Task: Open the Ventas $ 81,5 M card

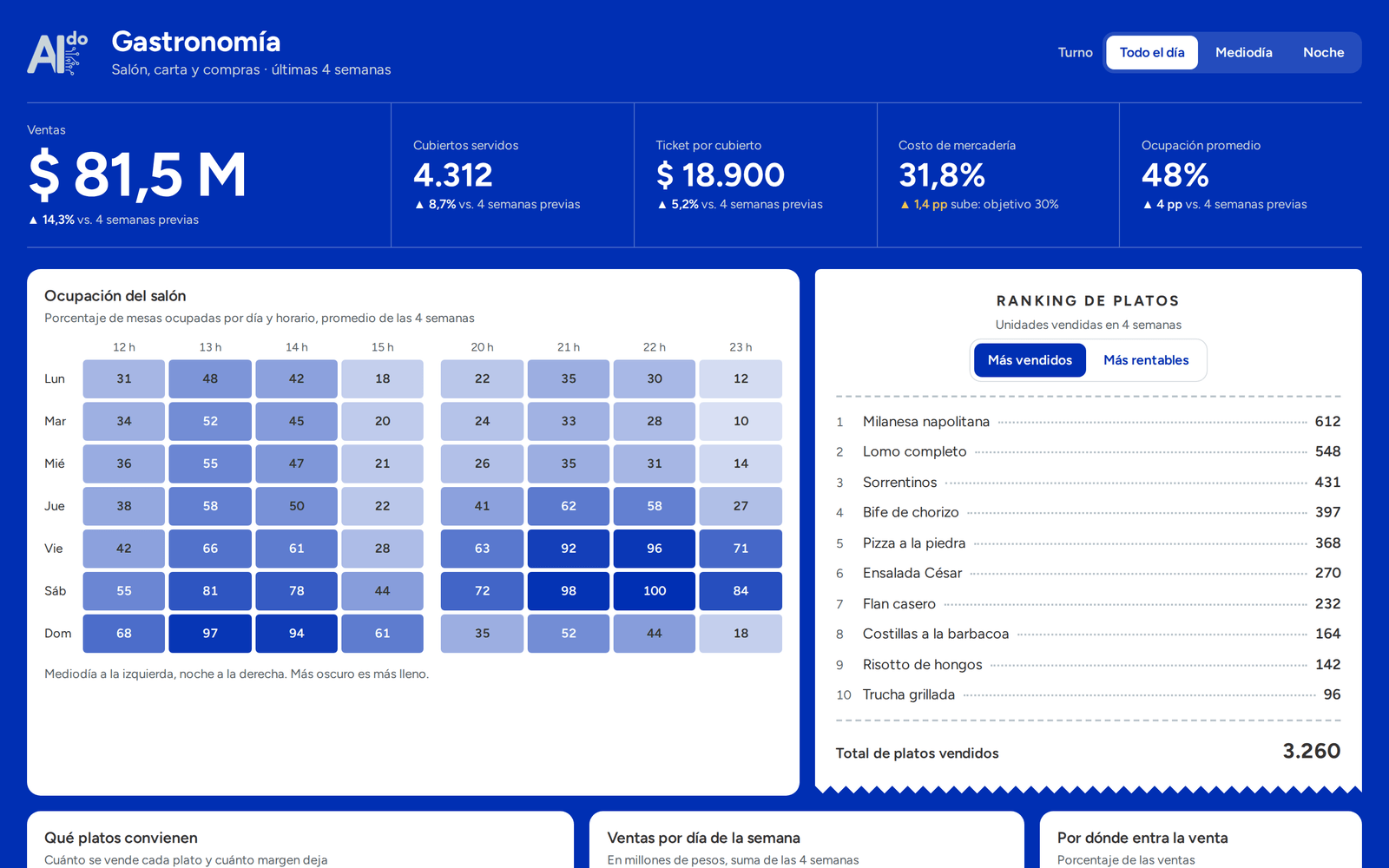Action: (x=208, y=175)
